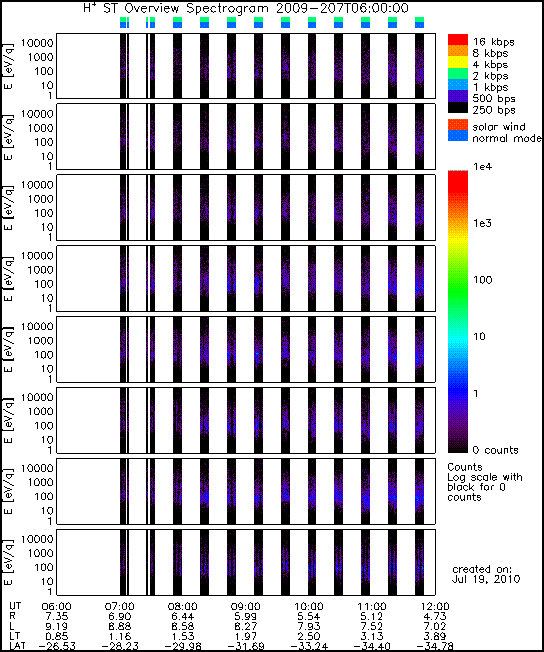Viewport: 544px width, 652px height.
Task: Click the 07:00 UT time label
Action: [x=120, y=607]
